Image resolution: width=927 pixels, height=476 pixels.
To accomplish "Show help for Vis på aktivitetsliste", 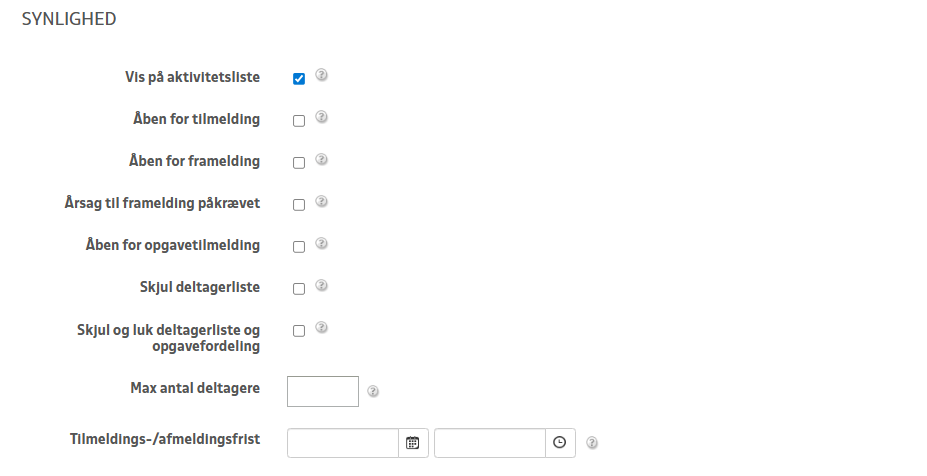I will point(321,75).
